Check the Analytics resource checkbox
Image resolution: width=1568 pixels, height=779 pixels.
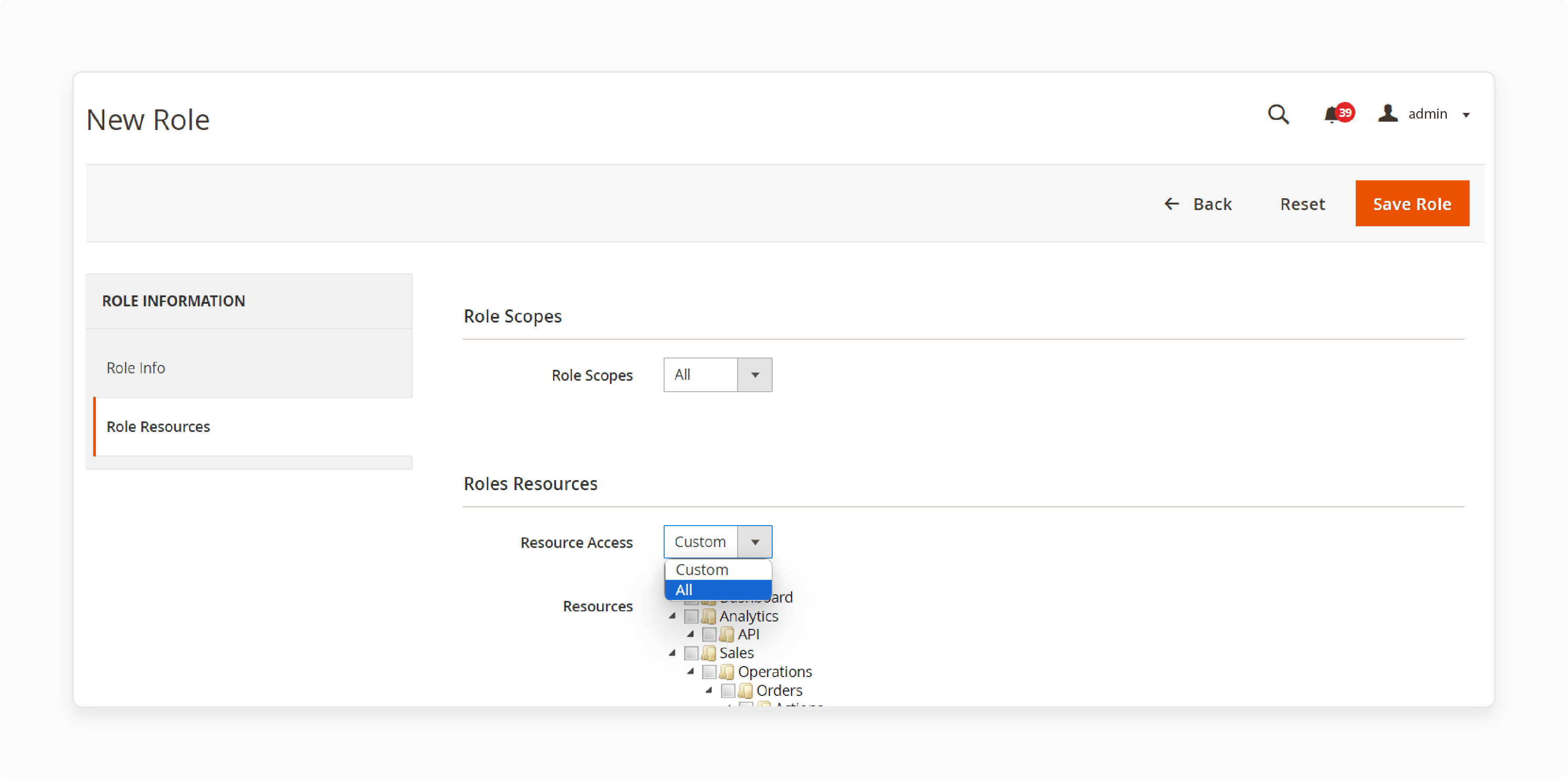tap(691, 616)
